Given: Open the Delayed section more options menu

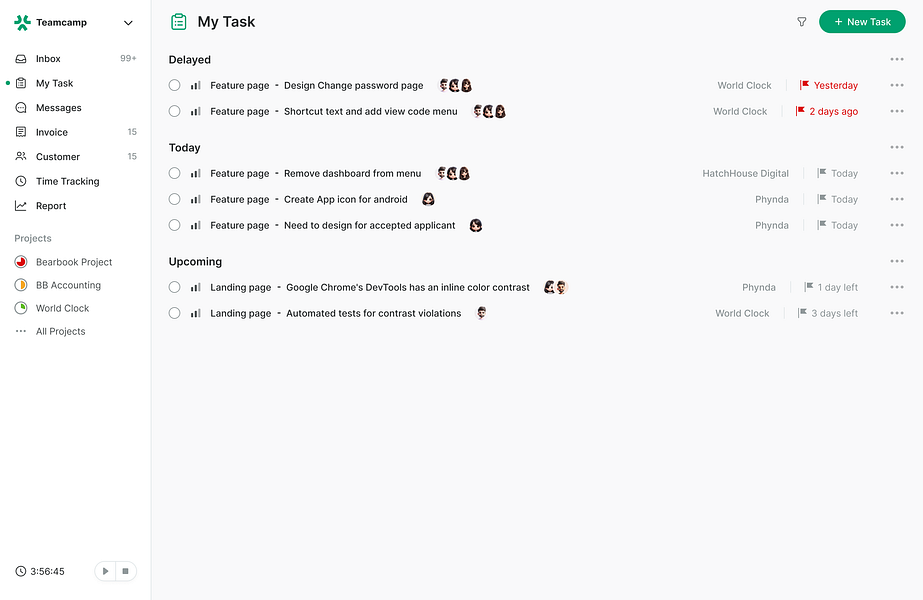Looking at the screenshot, I should click(897, 59).
